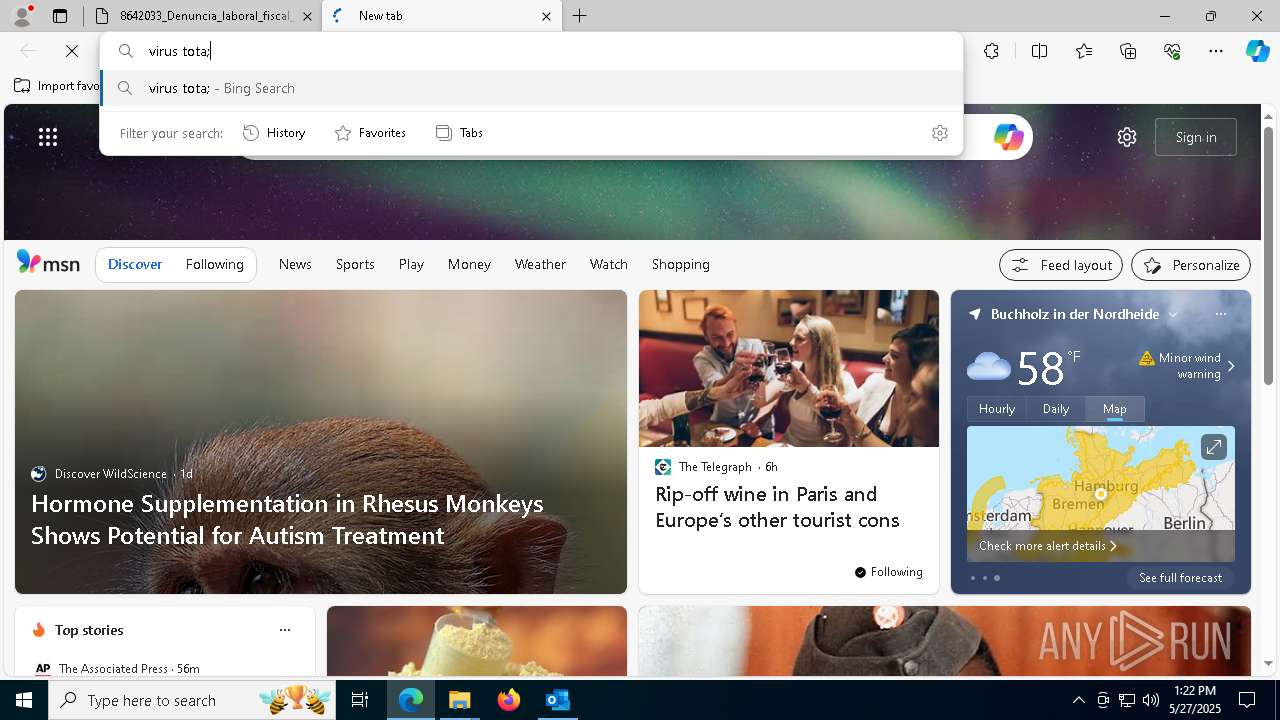
Task: Open Settings and more menu
Action: pyautogui.click(x=1216, y=51)
